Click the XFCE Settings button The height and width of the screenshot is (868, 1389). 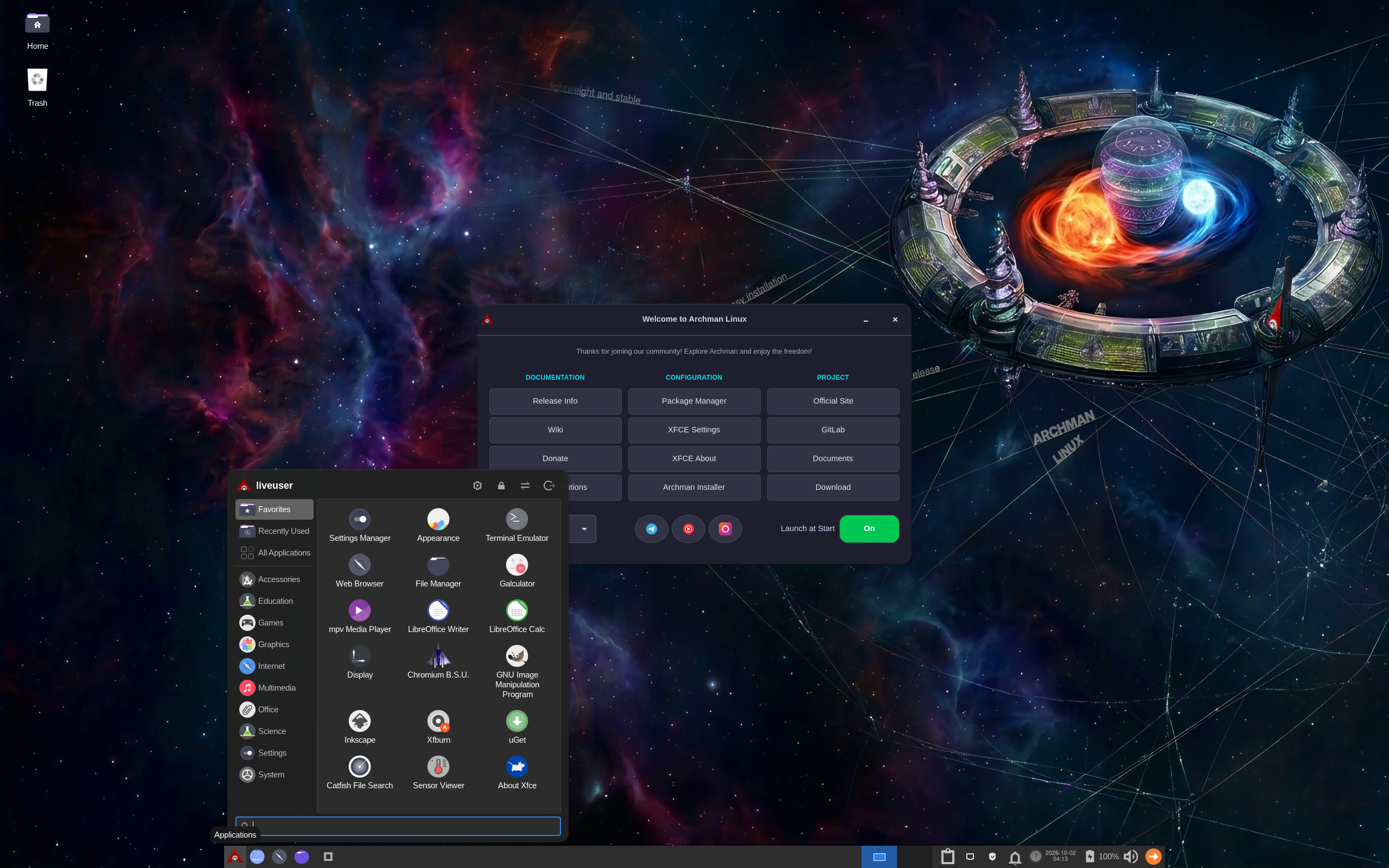pos(694,430)
